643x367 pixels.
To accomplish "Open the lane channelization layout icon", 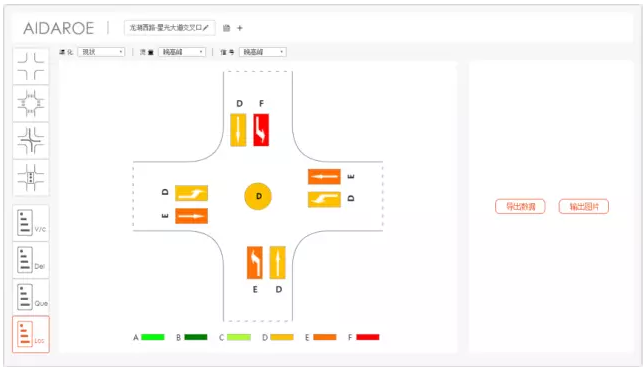I will click(x=31, y=141).
